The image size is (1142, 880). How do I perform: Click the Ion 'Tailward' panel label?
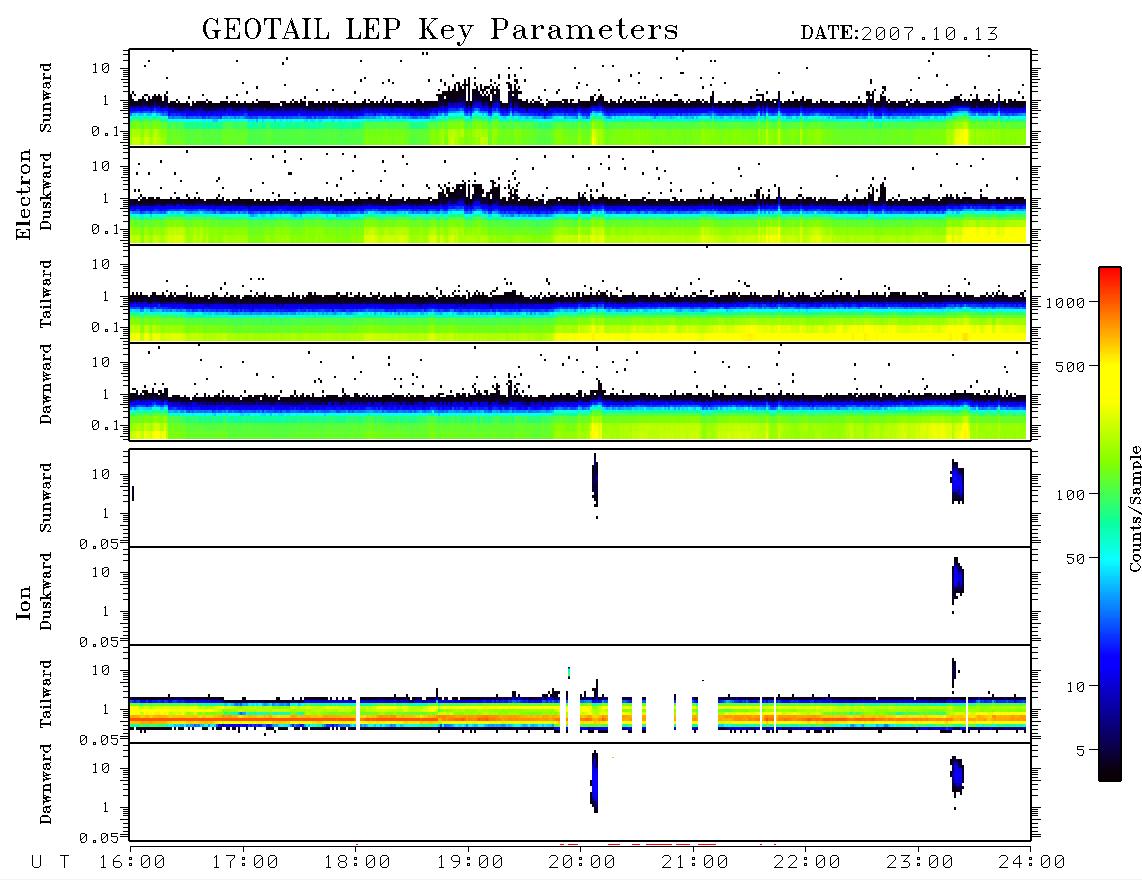pyautogui.click(x=46, y=694)
